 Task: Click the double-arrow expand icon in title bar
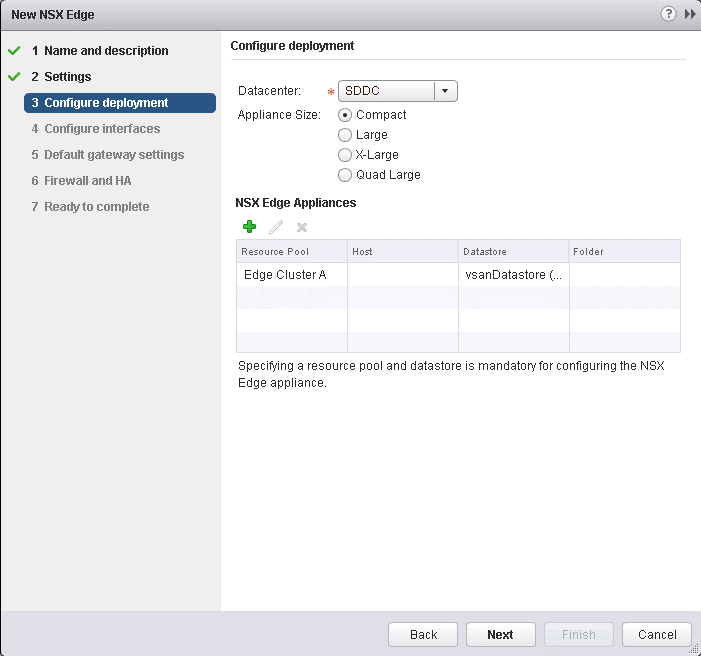689,14
